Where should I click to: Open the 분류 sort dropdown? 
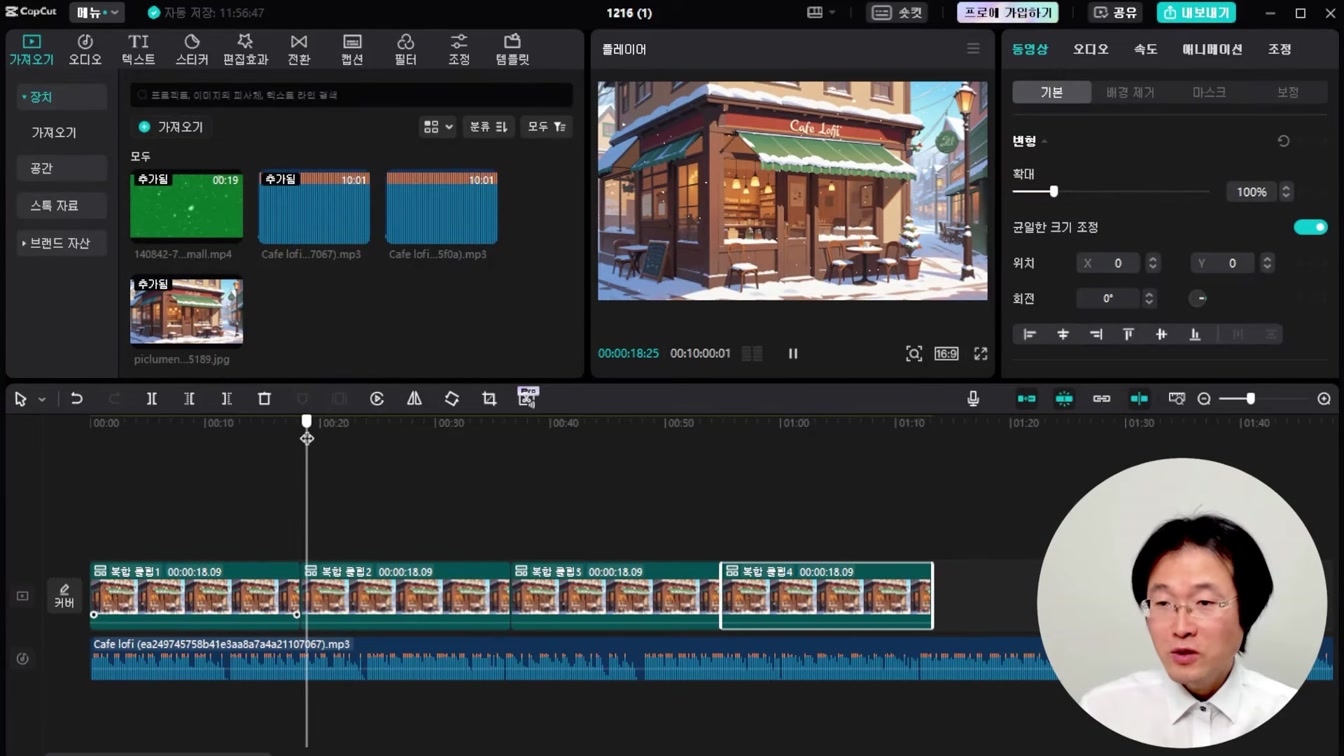[488, 127]
